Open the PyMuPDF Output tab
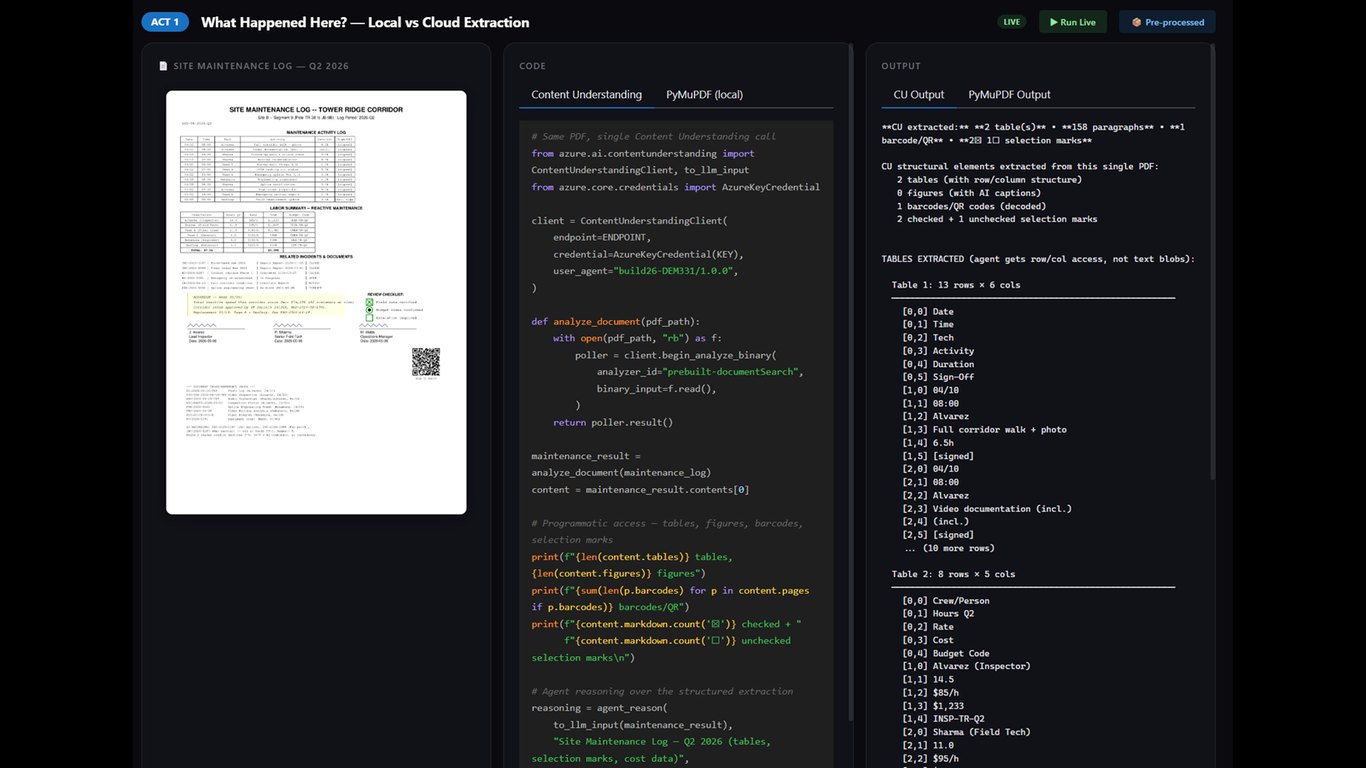The height and width of the screenshot is (768, 1366). tap(1009, 95)
